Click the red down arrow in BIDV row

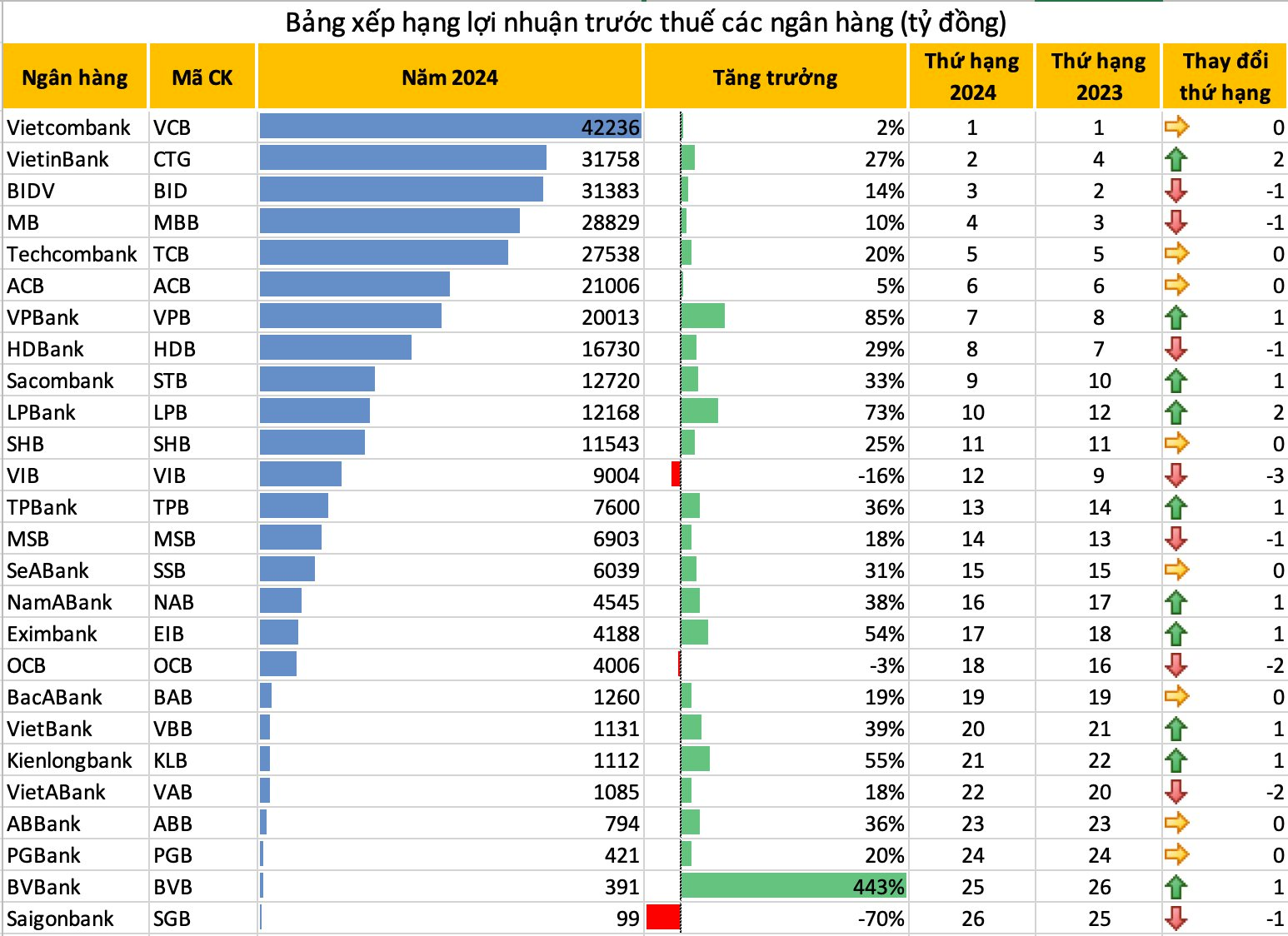[x=1176, y=191]
